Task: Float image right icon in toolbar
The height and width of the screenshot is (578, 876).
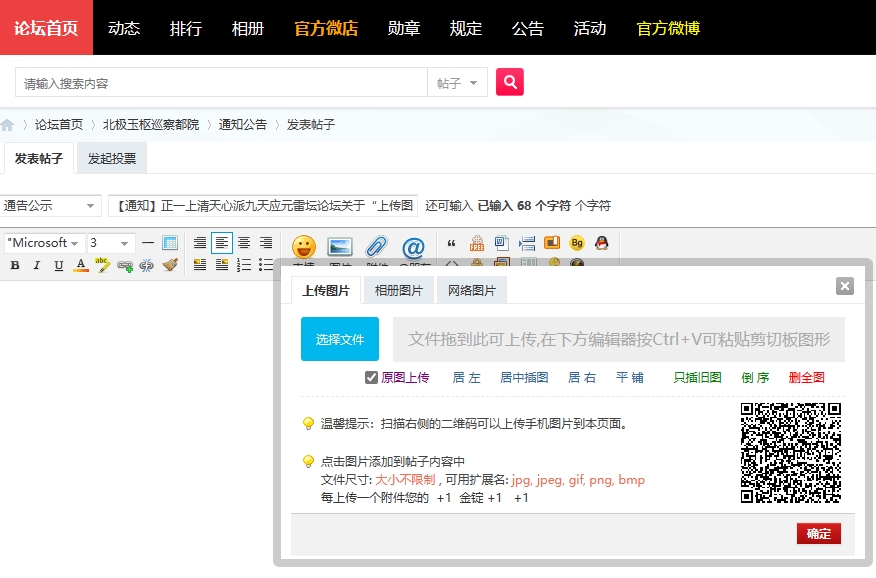Action: (x=222, y=265)
